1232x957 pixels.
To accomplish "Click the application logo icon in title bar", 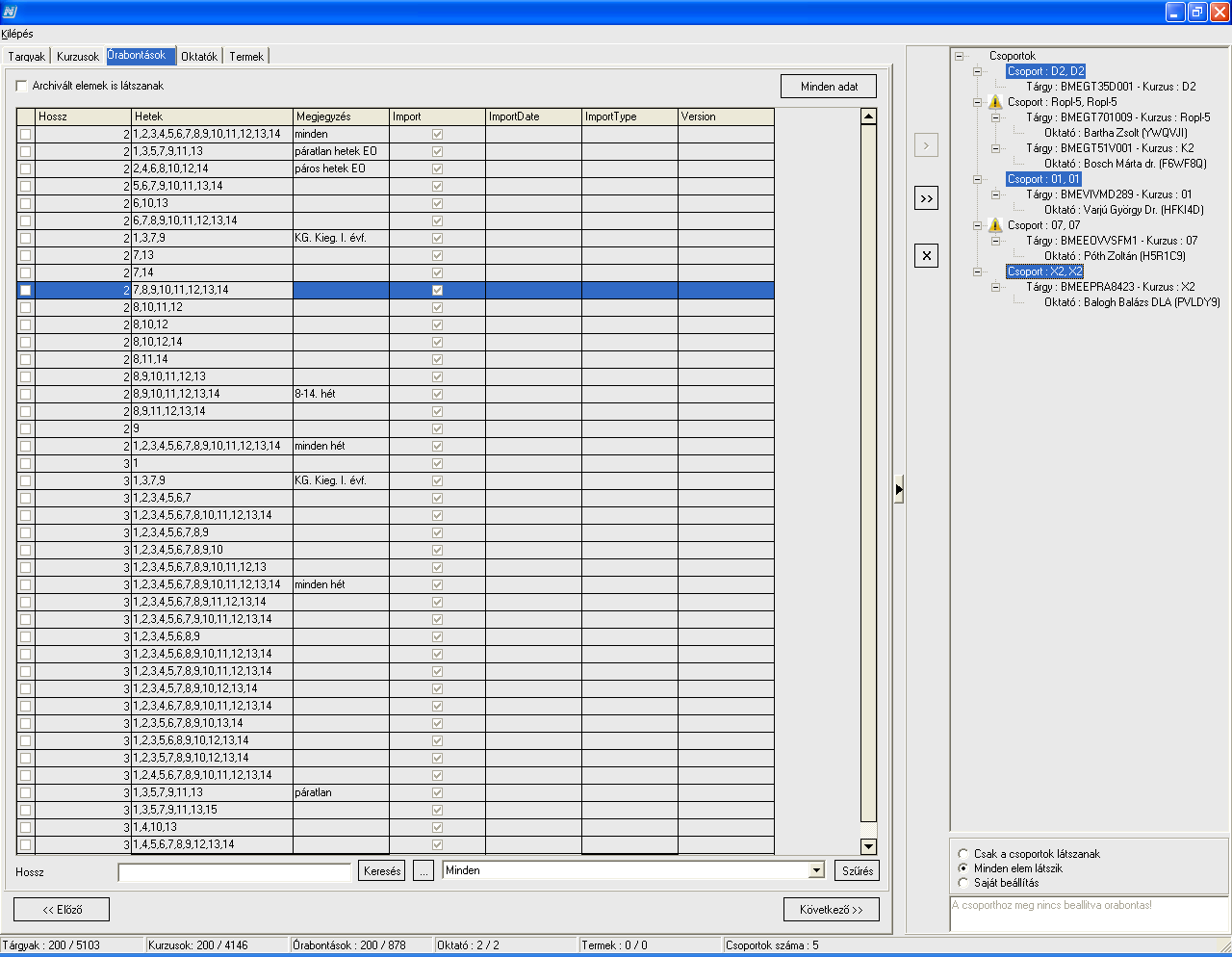I will [10, 12].
